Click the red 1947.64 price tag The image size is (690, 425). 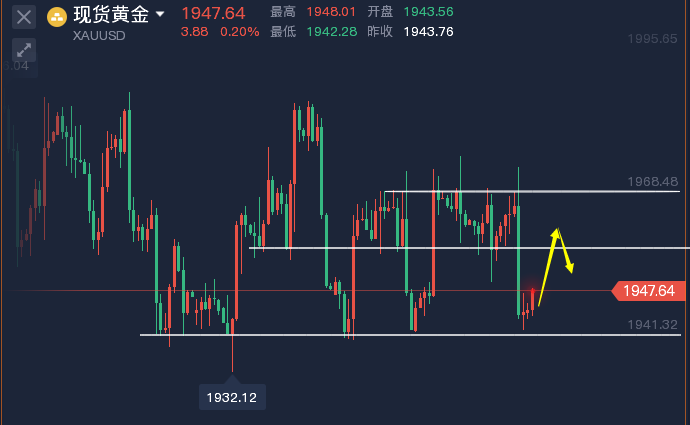(x=650, y=291)
